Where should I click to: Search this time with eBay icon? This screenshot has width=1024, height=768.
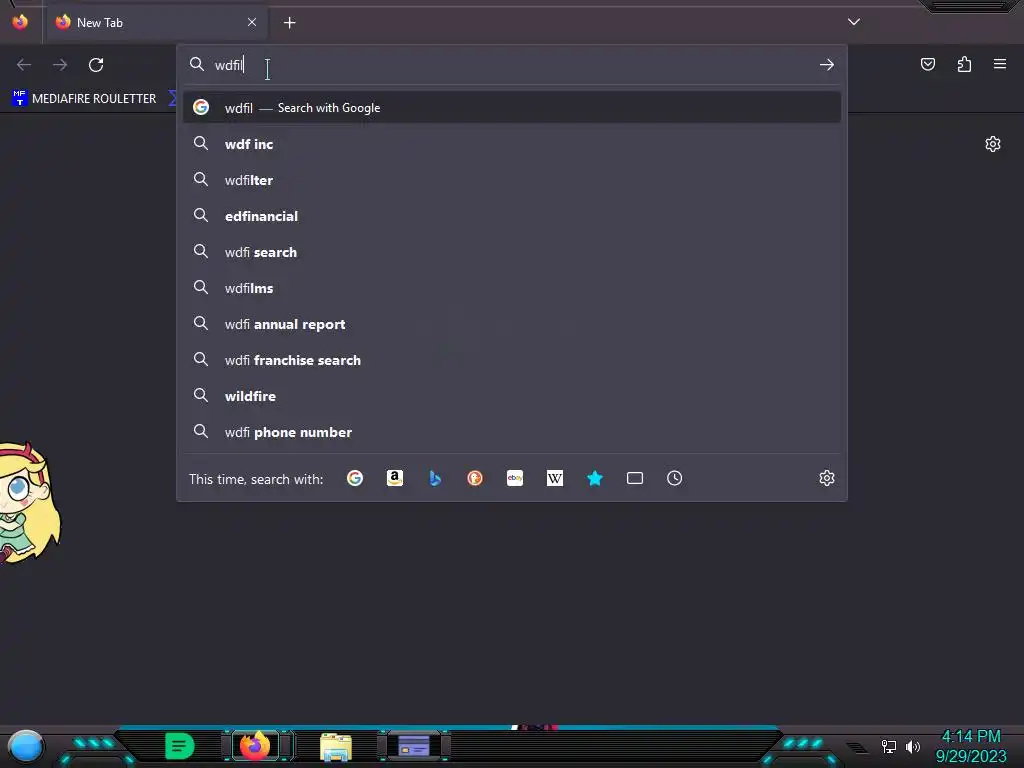coord(515,479)
